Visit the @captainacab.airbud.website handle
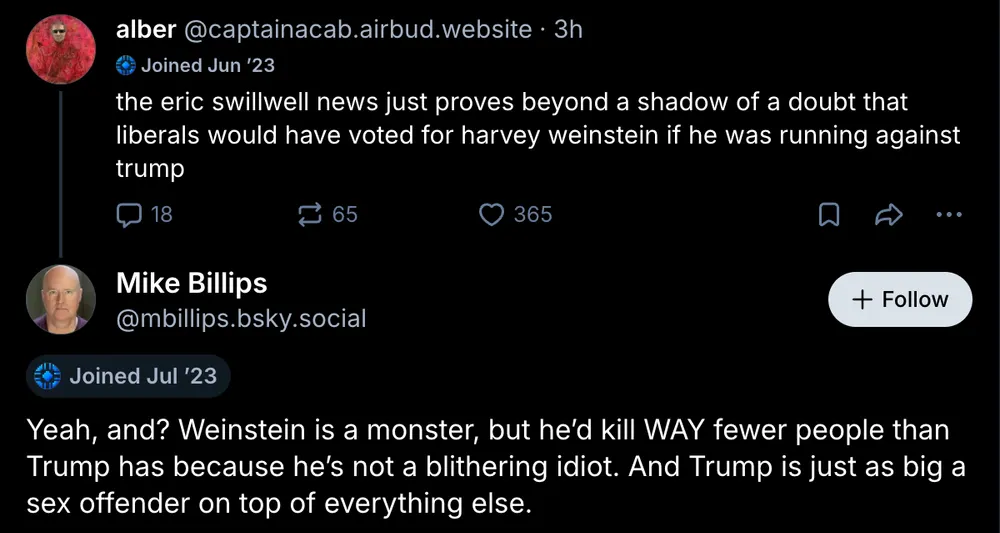Image resolution: width=1000 pixels, height=533 pixels. pyautogui.click(x=358, y=29)
